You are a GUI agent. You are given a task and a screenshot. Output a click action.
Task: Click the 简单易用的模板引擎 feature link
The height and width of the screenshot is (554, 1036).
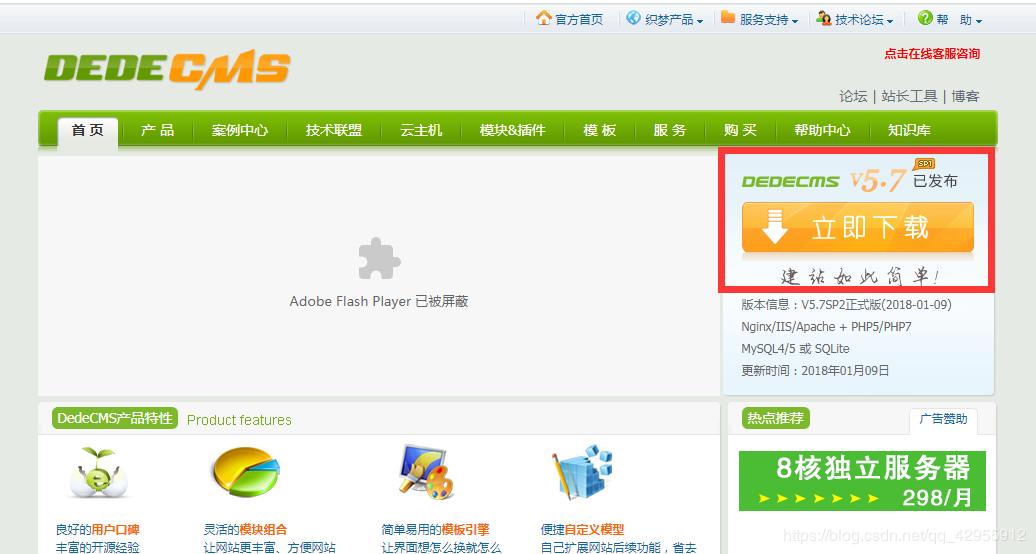click(x=435, y=530)
